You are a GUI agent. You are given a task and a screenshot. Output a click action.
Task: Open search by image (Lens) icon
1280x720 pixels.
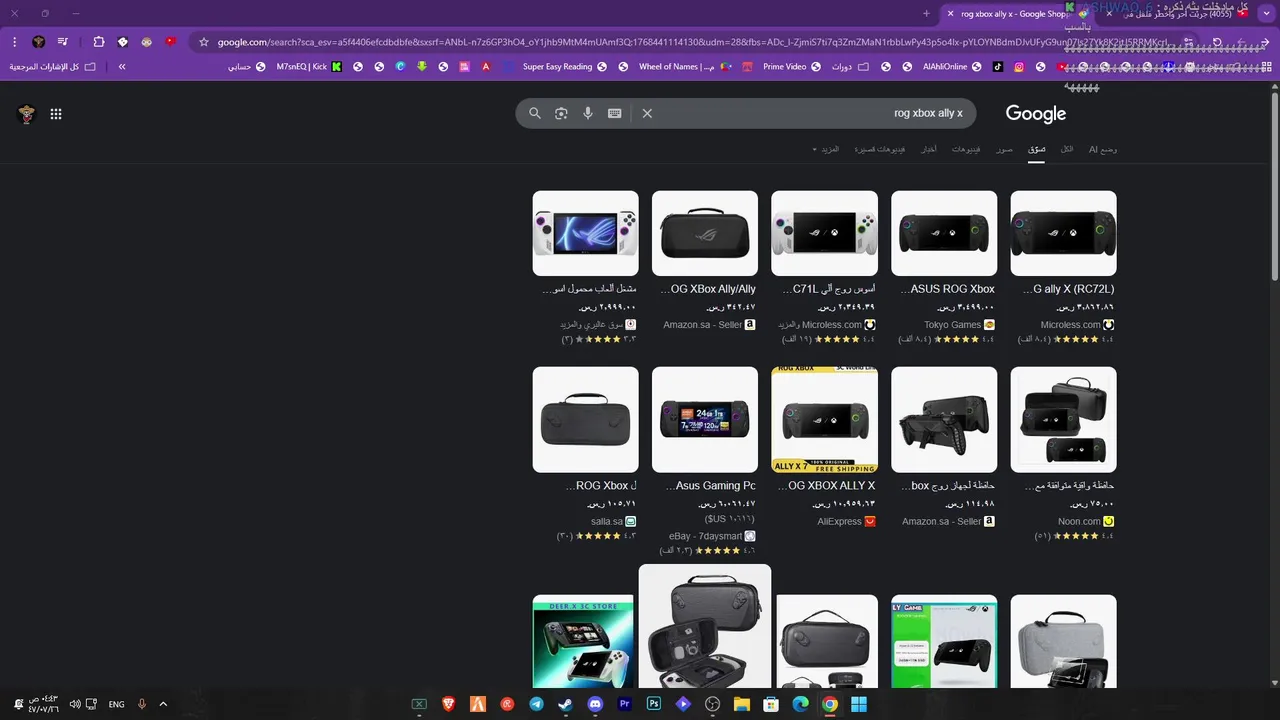pyautogui.click(x=561, y=113)
